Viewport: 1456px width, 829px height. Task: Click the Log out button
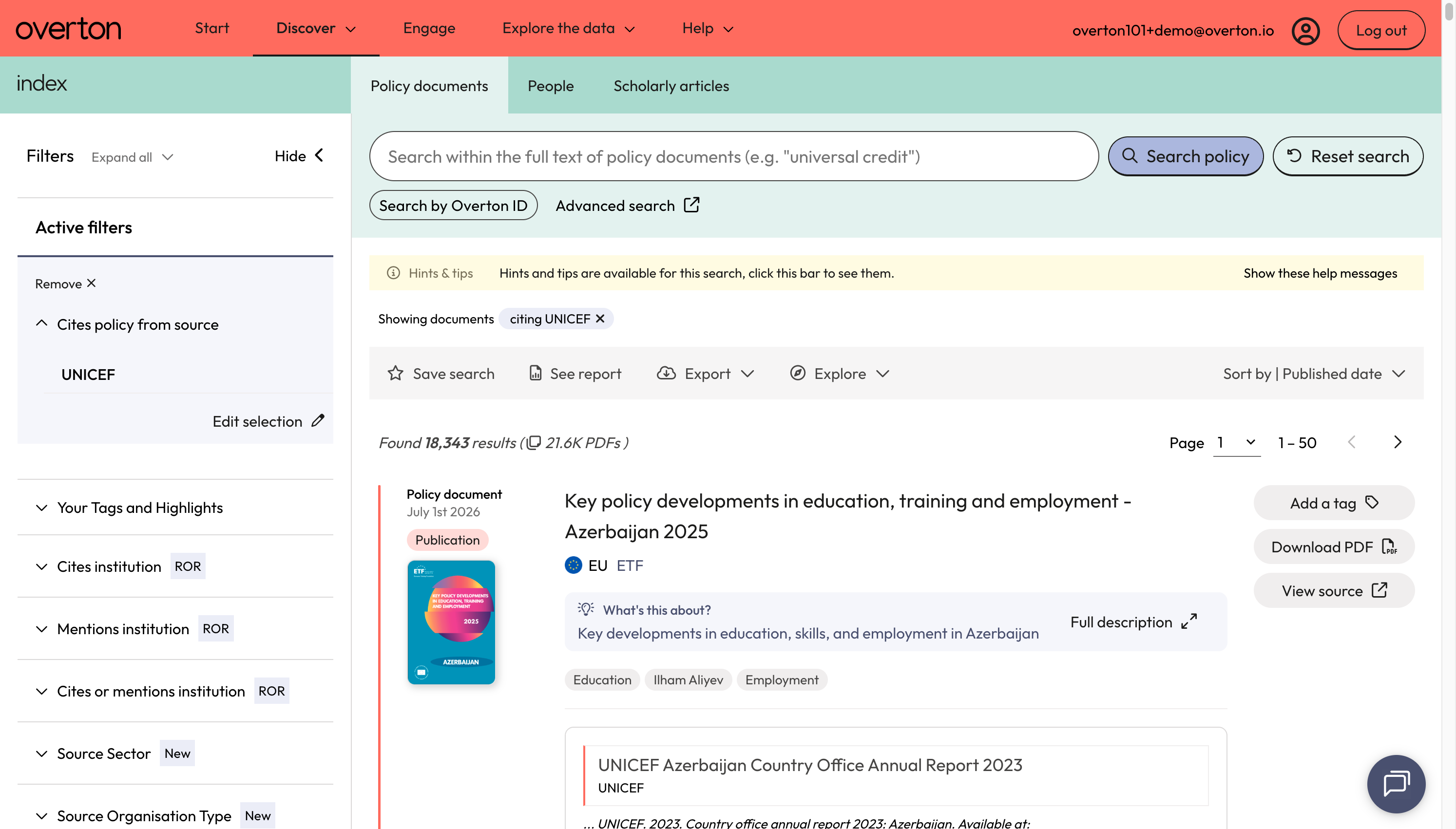pos(1381,30)
